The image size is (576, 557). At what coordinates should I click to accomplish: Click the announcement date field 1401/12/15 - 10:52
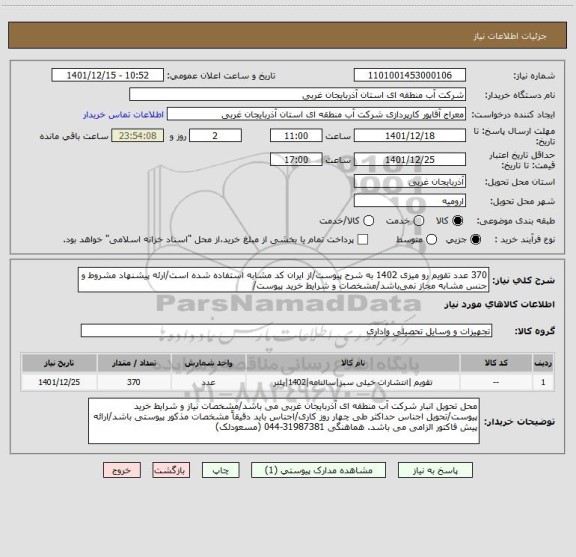pyautogui.click(x=108, y=75)
